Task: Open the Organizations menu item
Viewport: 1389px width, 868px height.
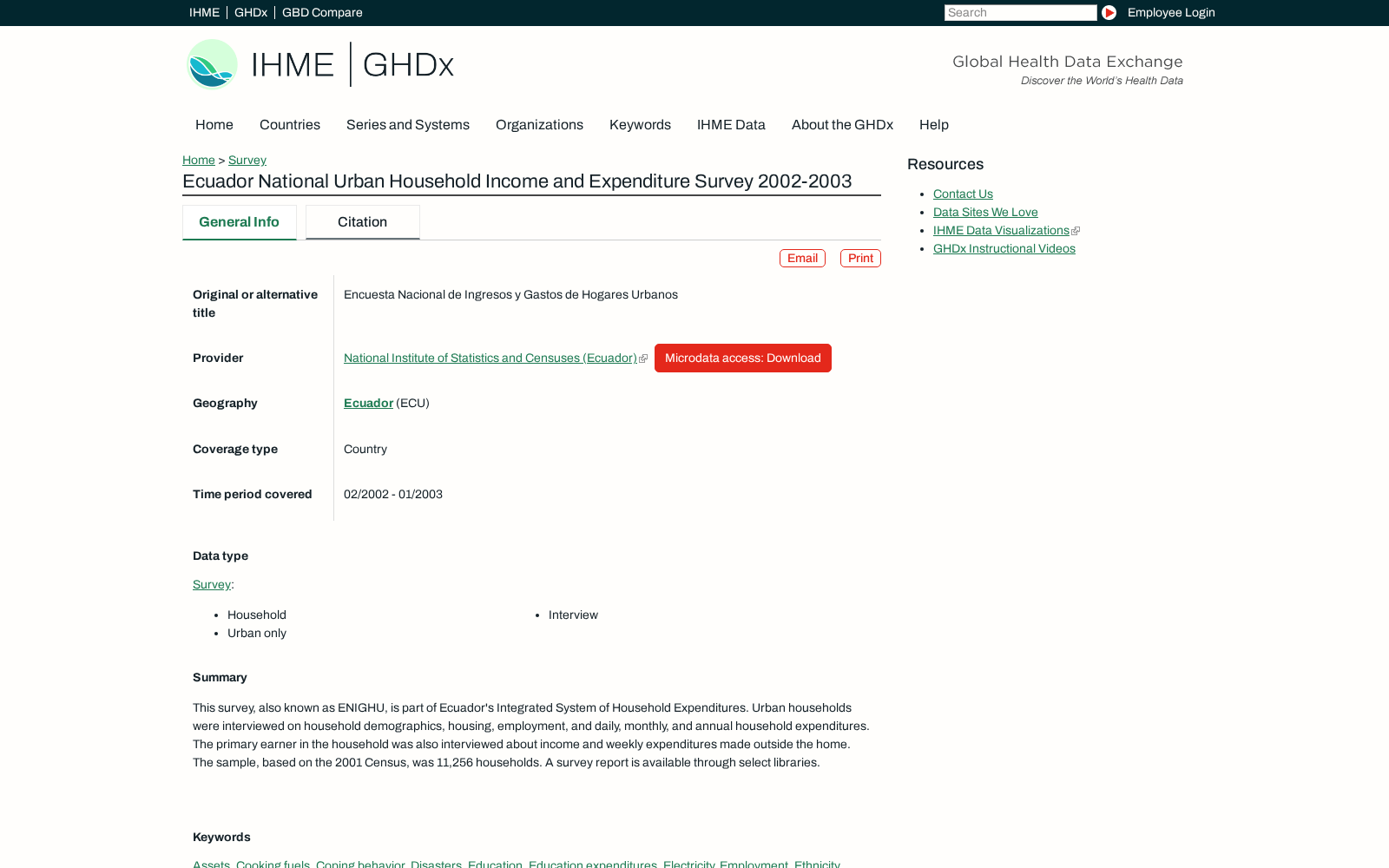Action: click(539, 125)
